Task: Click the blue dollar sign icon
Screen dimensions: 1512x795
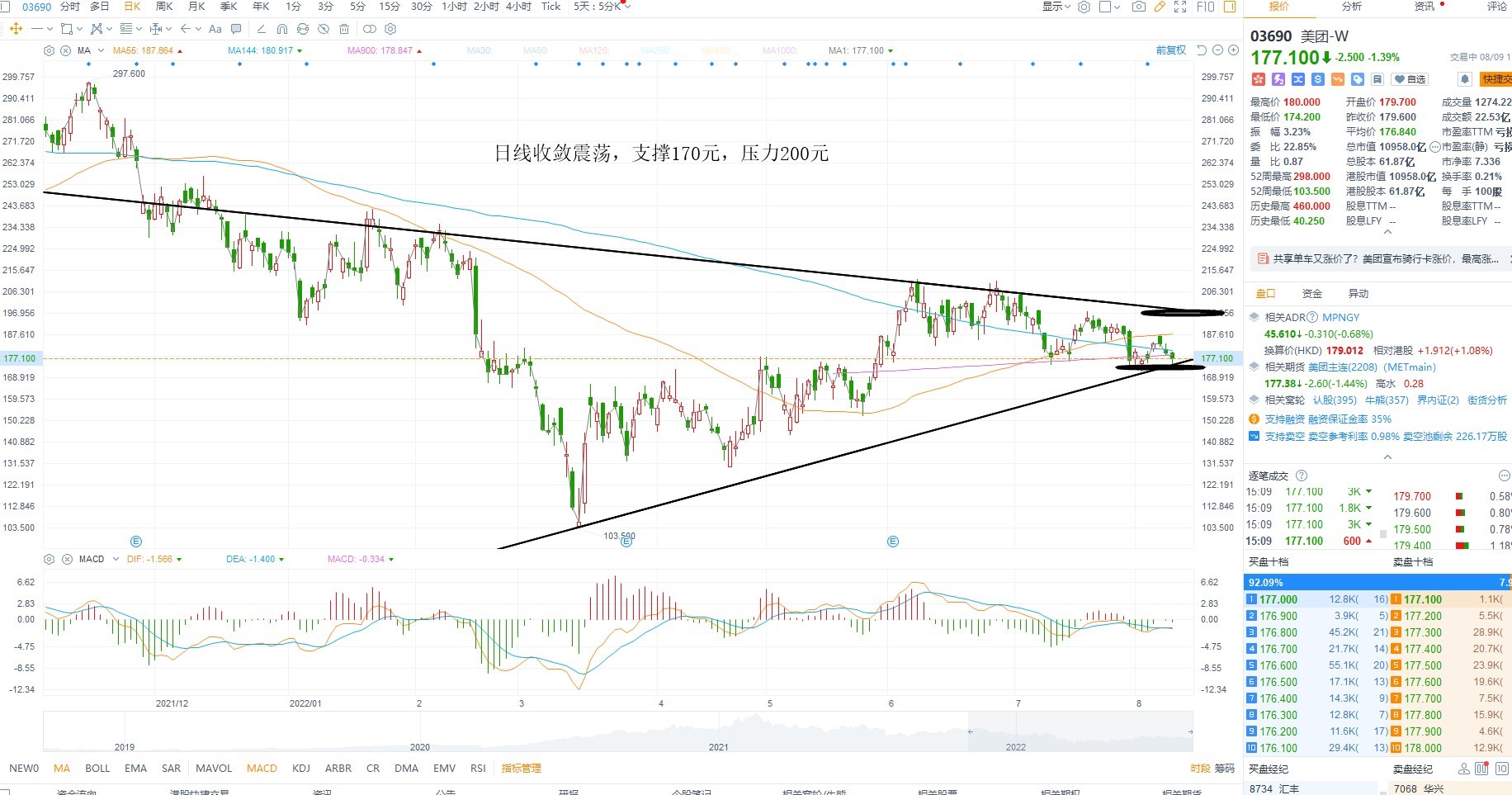Action: coord(1318,79)
